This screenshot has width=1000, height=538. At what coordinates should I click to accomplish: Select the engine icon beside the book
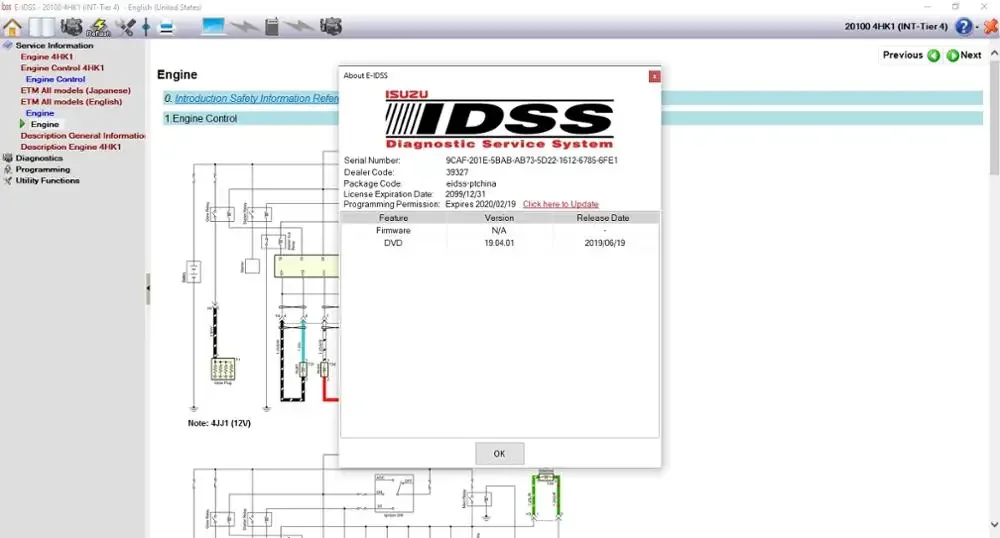coord(71,27)
